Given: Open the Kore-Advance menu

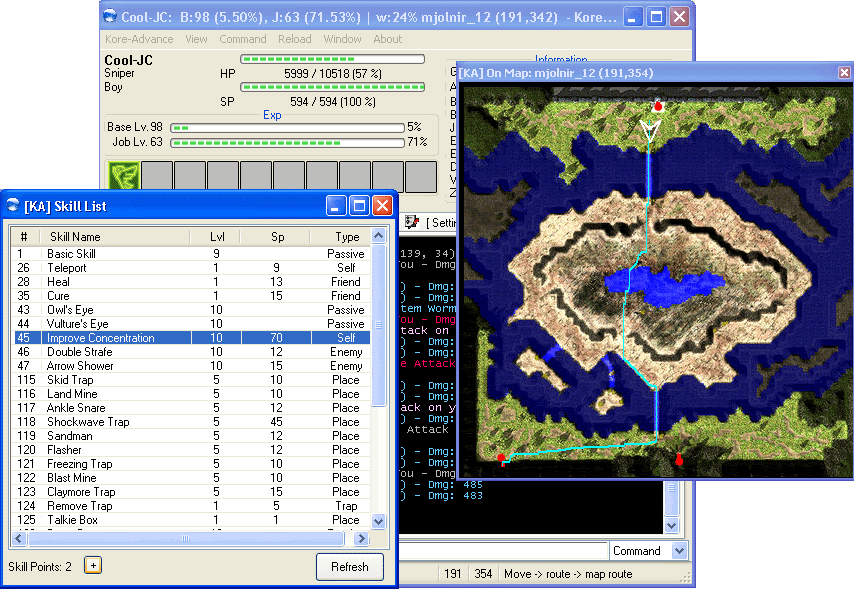Looking at the screenshot, I should point(139,39).
